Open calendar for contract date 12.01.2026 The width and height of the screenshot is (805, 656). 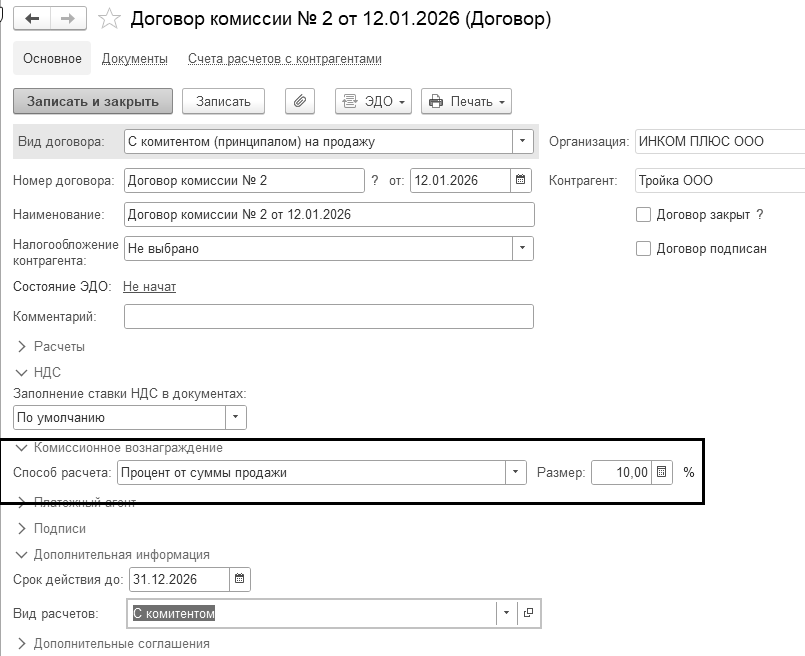coord(521,180)
